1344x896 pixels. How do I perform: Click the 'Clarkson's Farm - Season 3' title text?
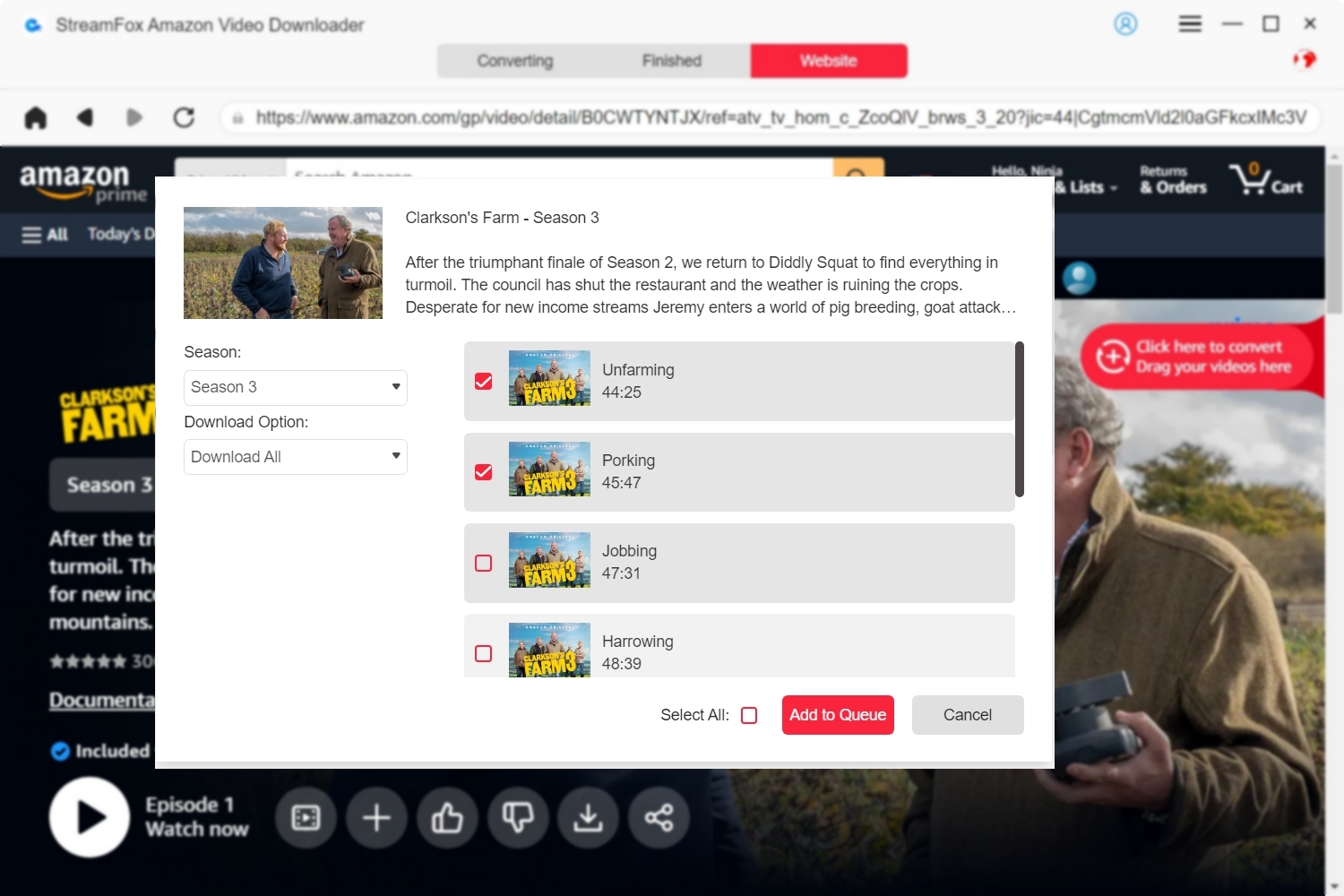[x=502, y=218]
